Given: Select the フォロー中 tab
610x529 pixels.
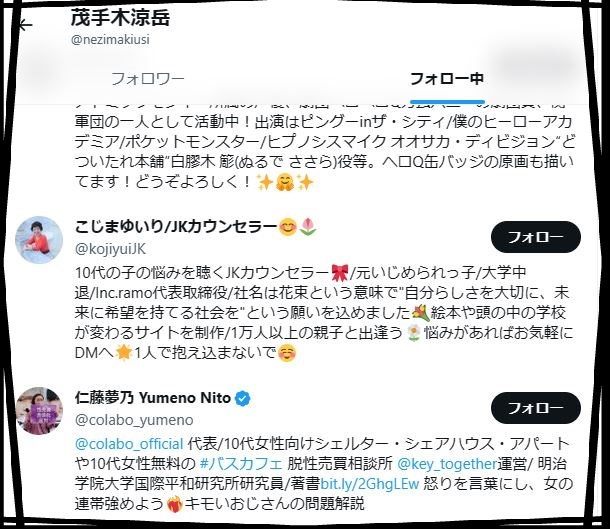Looking at the screenshot, I should point(447,79).
